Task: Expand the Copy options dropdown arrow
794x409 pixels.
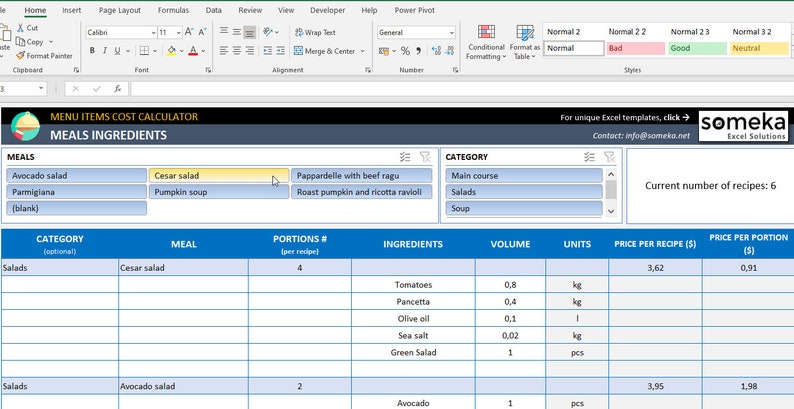Action: (51, 42)
